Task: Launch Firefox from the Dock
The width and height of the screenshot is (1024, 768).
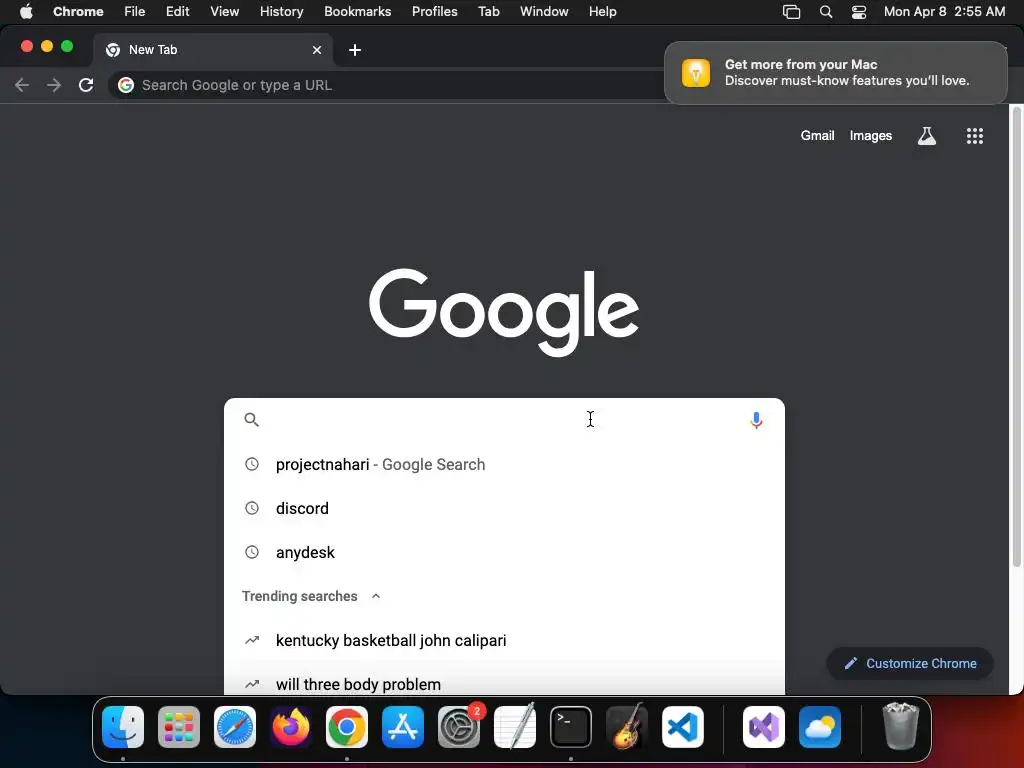Action: click(x=291, y=727)
